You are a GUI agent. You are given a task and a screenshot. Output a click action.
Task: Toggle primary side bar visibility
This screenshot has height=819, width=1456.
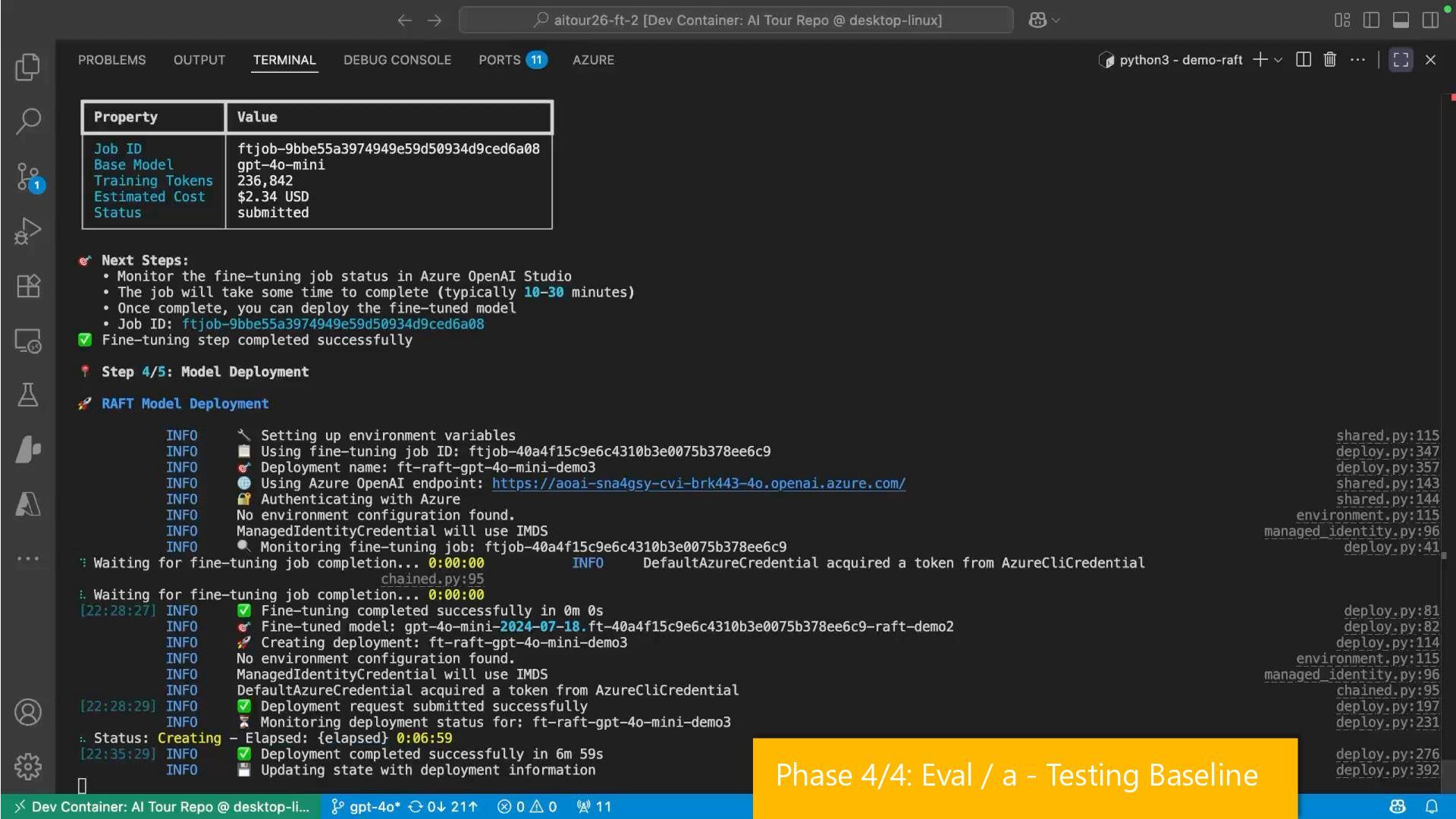pos(1371,20)
